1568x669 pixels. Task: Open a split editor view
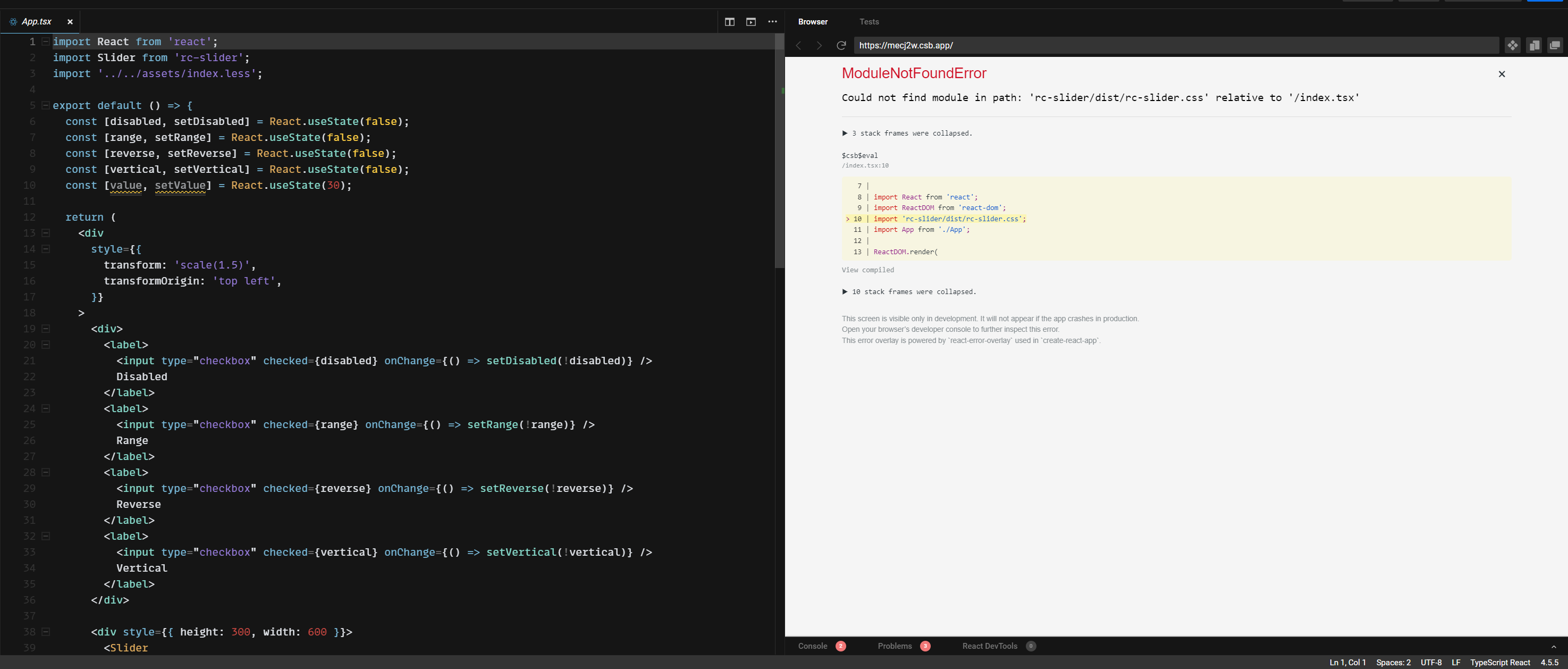pos(729,21)
